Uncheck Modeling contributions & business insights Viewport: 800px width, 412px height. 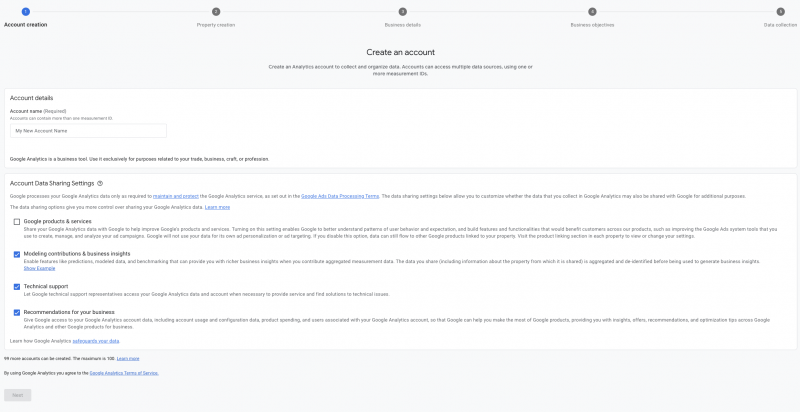point(17,254)
